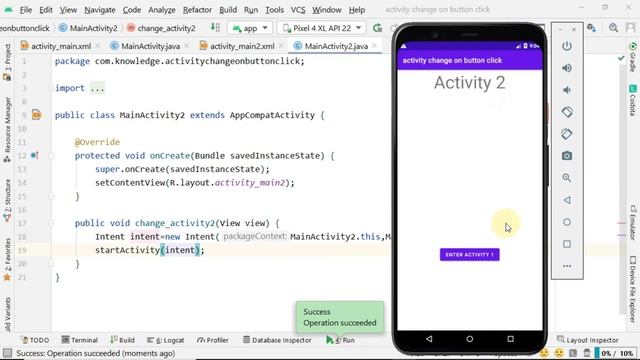Open the Project tool window in the sidebar
Viewport: 640px width, 360px height.
pos(7,61)
